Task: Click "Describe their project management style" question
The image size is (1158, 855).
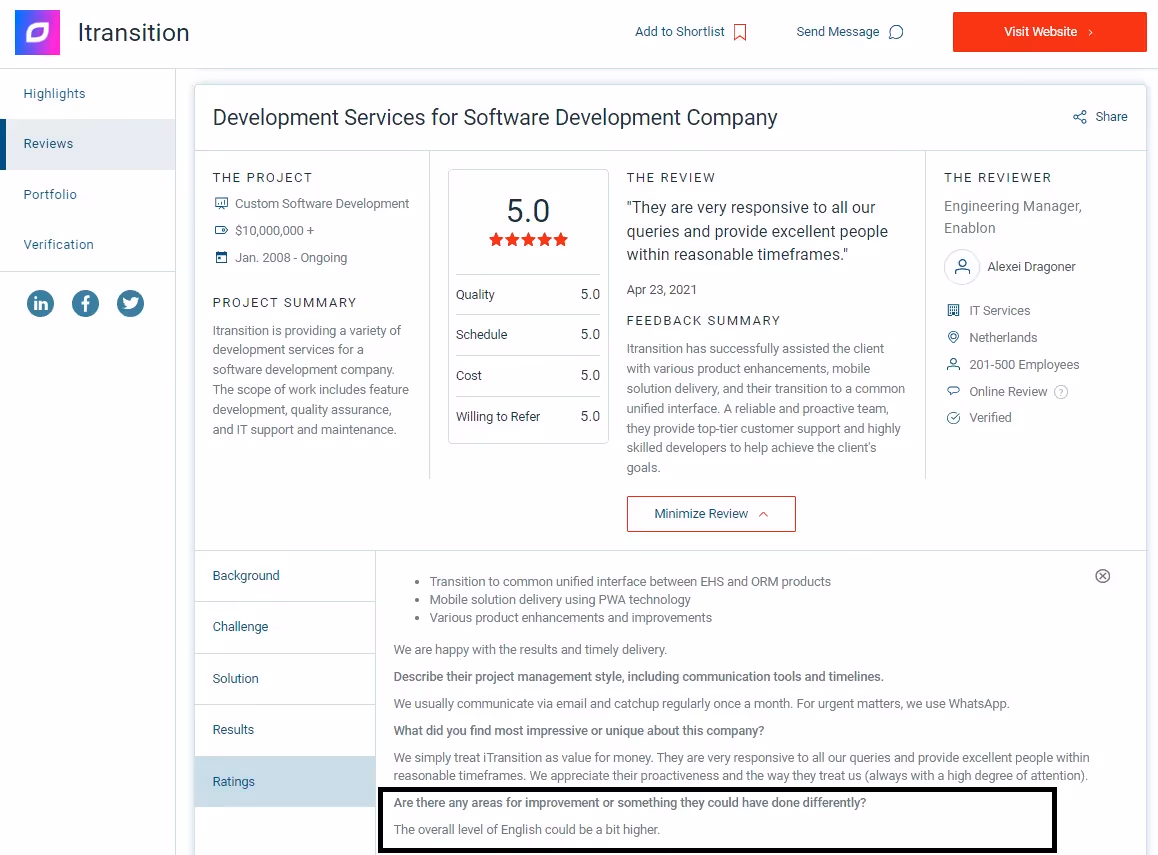Action: tap(639, 677)
